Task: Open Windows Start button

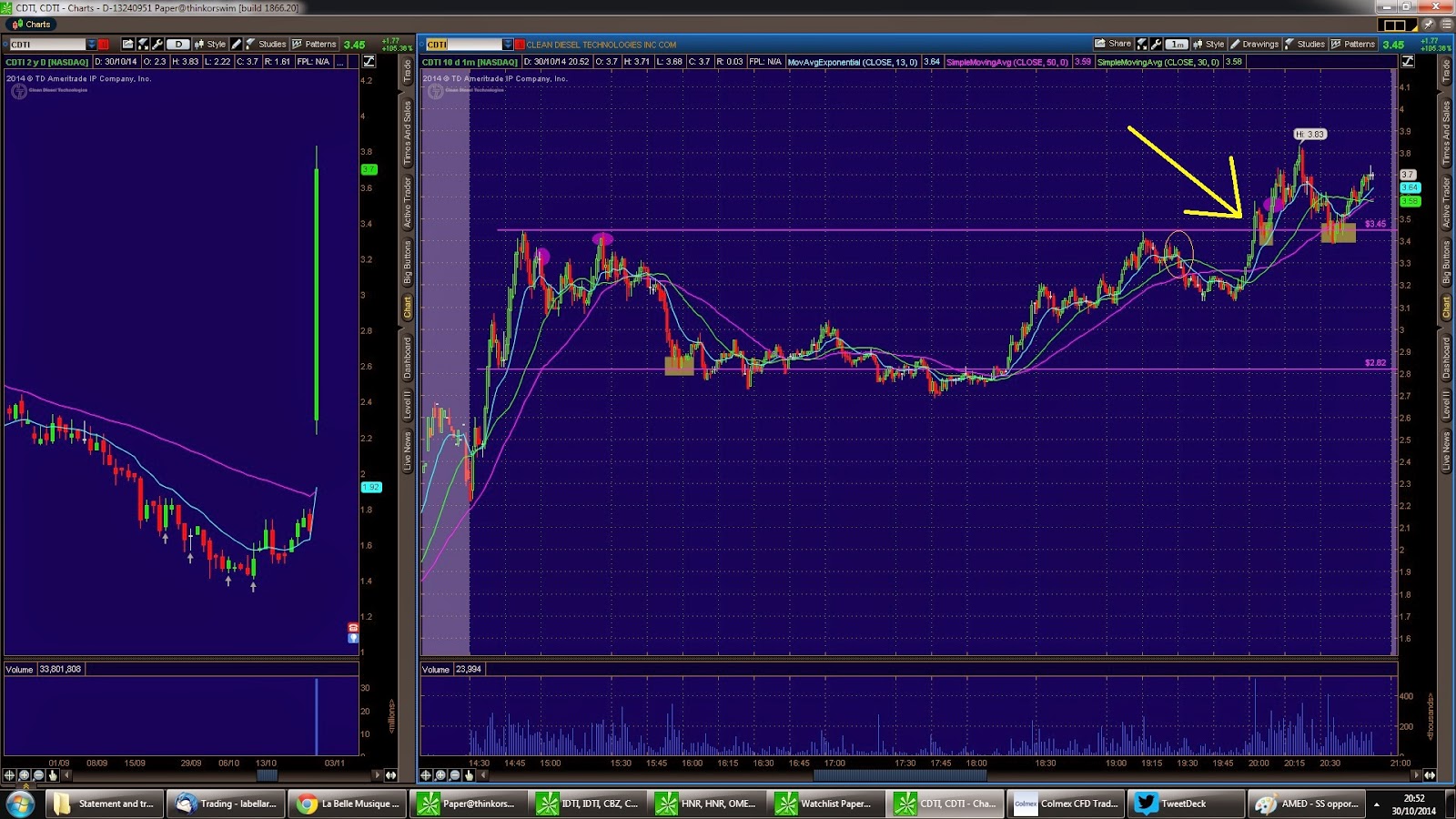Action: (19, 804)
